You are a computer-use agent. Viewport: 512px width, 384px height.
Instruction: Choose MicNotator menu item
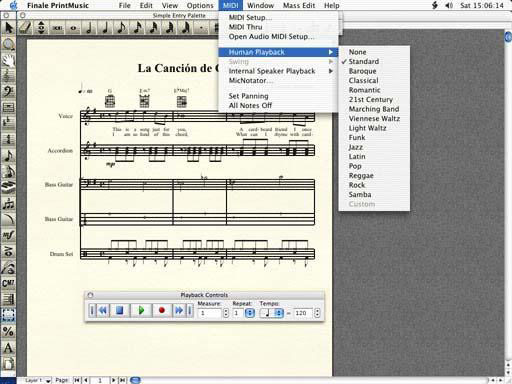(x=278, y=80)
